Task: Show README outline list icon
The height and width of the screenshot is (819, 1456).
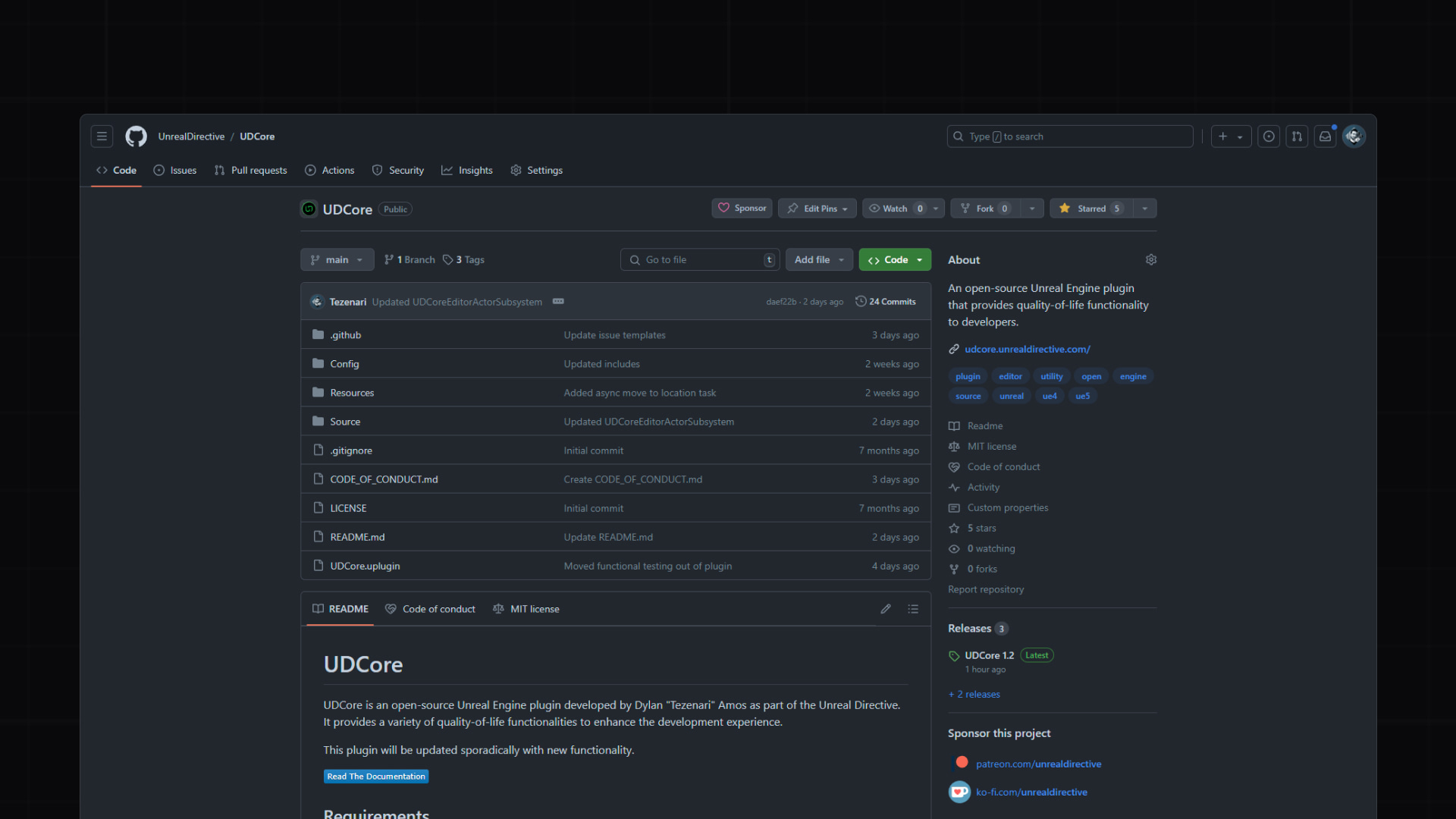Action: [x=913, y=609]
